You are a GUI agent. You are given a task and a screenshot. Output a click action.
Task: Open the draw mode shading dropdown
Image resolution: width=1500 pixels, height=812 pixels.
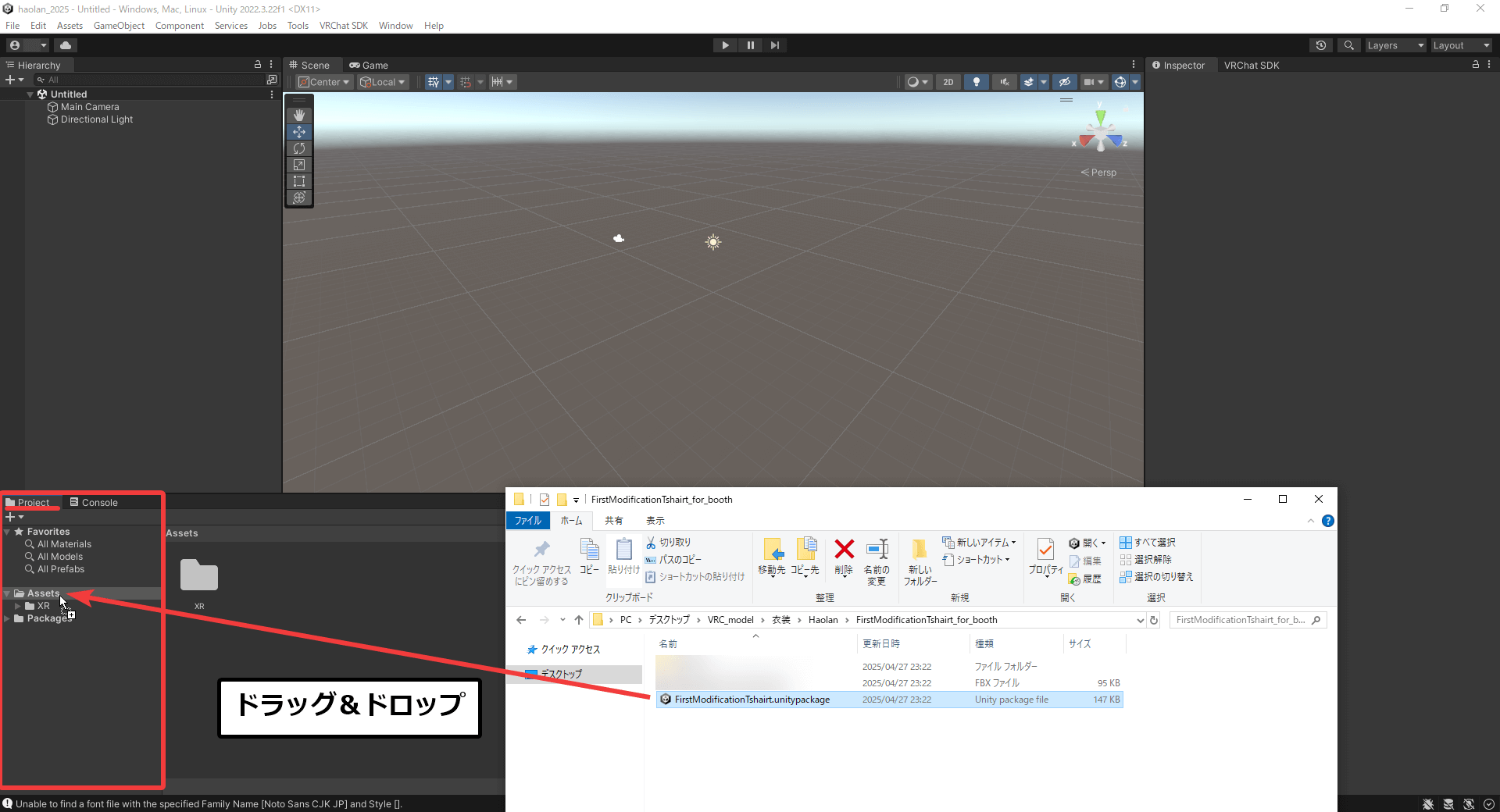click(917, 82)
